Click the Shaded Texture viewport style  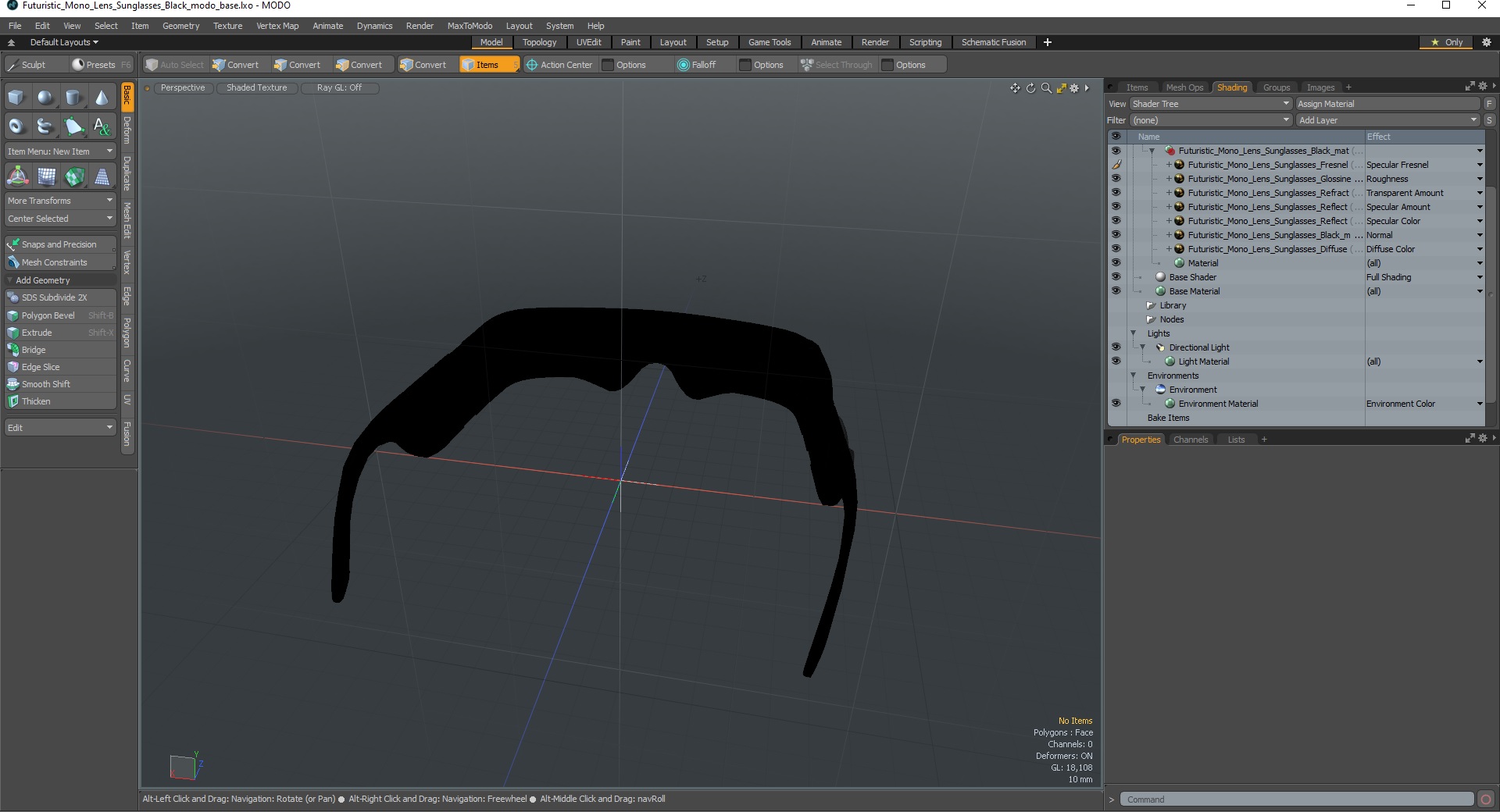[x=256, y=87]
